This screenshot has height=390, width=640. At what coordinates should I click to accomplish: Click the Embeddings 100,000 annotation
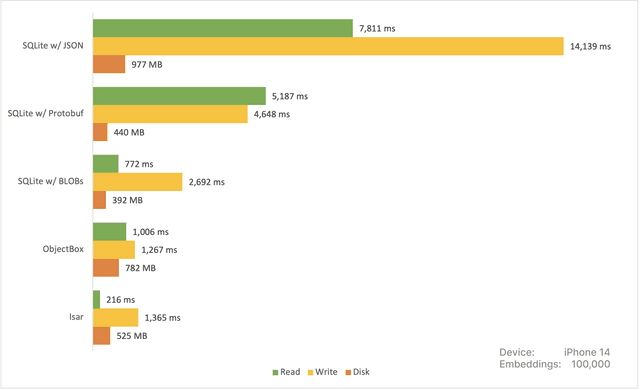(555, 364)
